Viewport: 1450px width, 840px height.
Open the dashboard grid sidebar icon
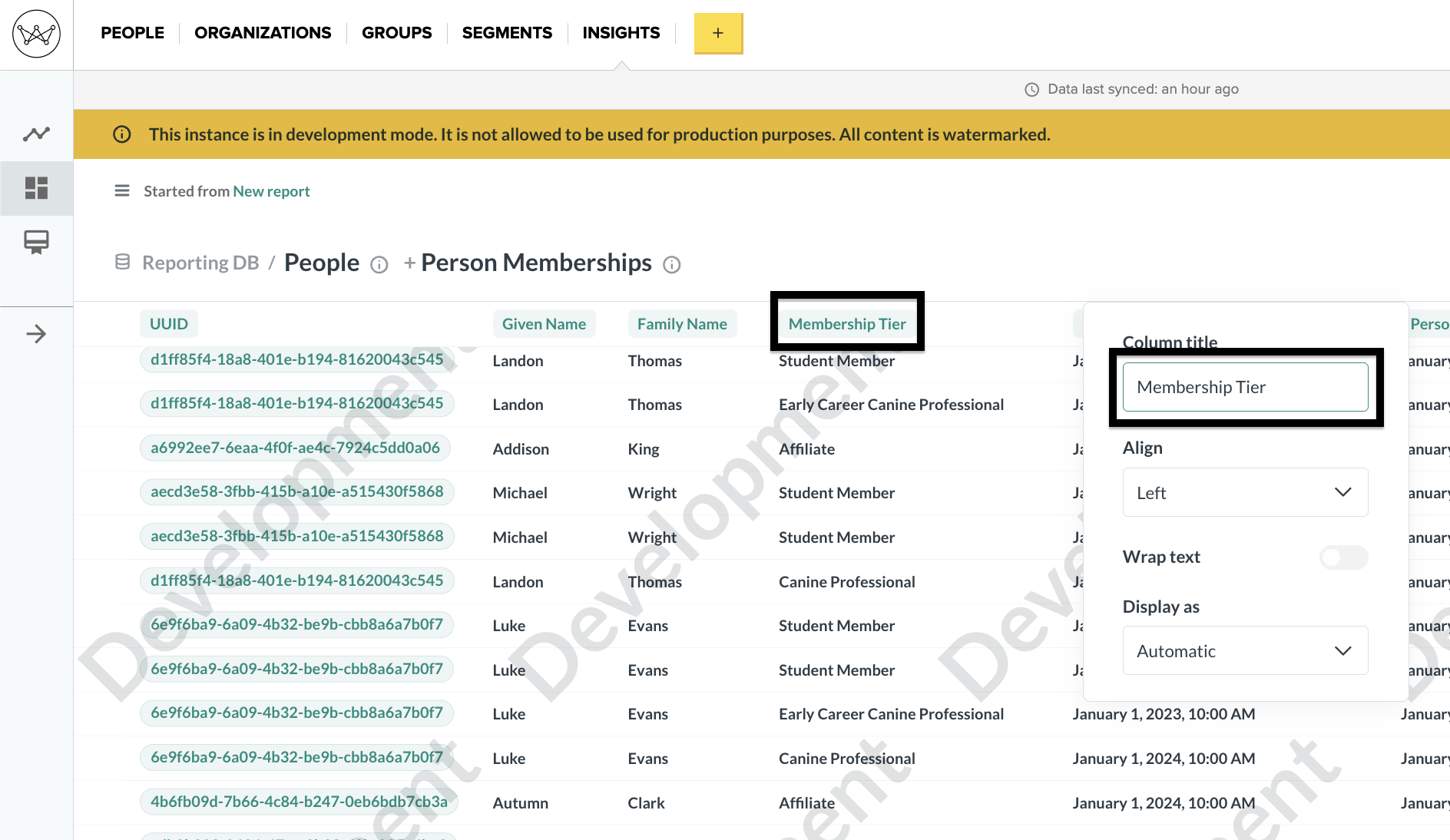pos(36,188)
